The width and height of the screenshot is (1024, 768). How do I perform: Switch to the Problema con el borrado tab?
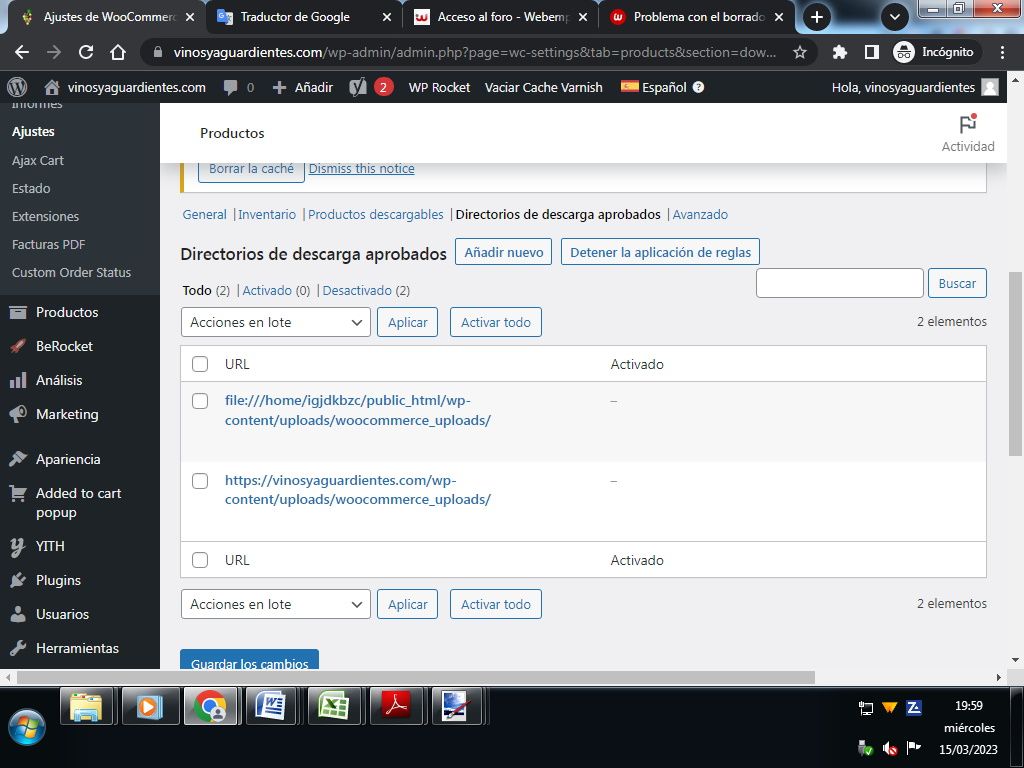coord(696,17)
